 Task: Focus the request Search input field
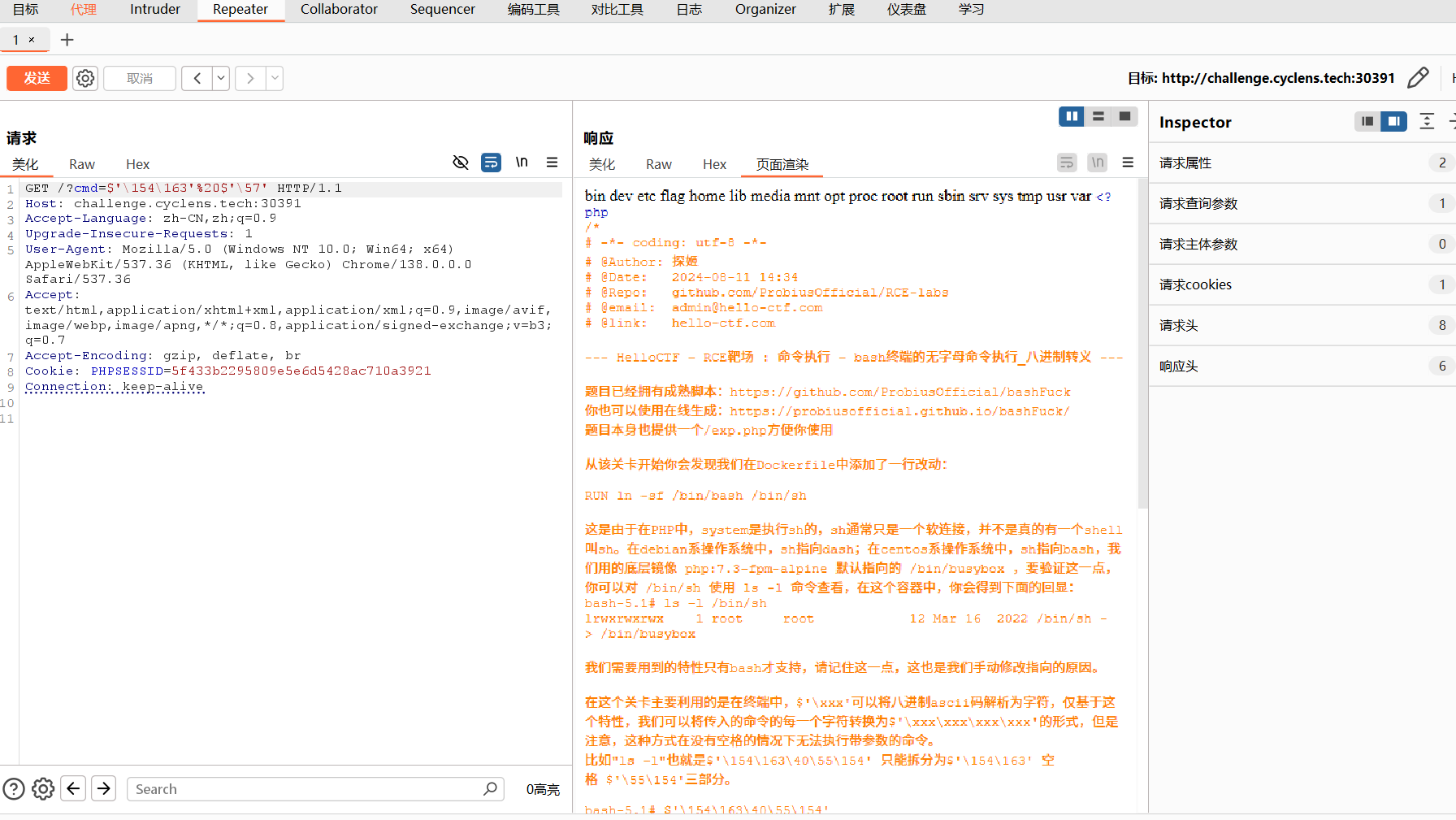click(315, 789)
